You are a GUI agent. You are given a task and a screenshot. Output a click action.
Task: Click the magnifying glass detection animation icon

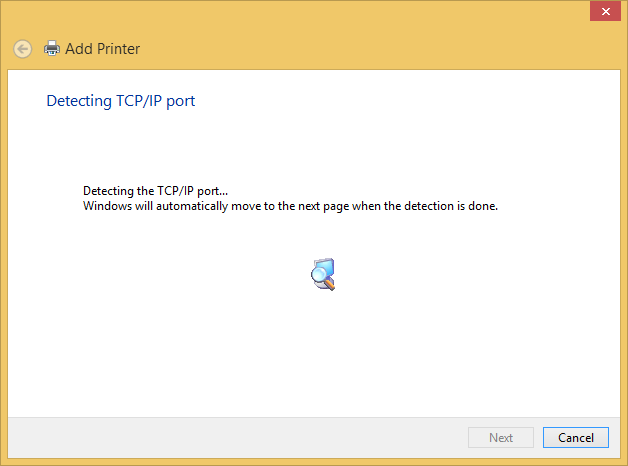[323, 274]
